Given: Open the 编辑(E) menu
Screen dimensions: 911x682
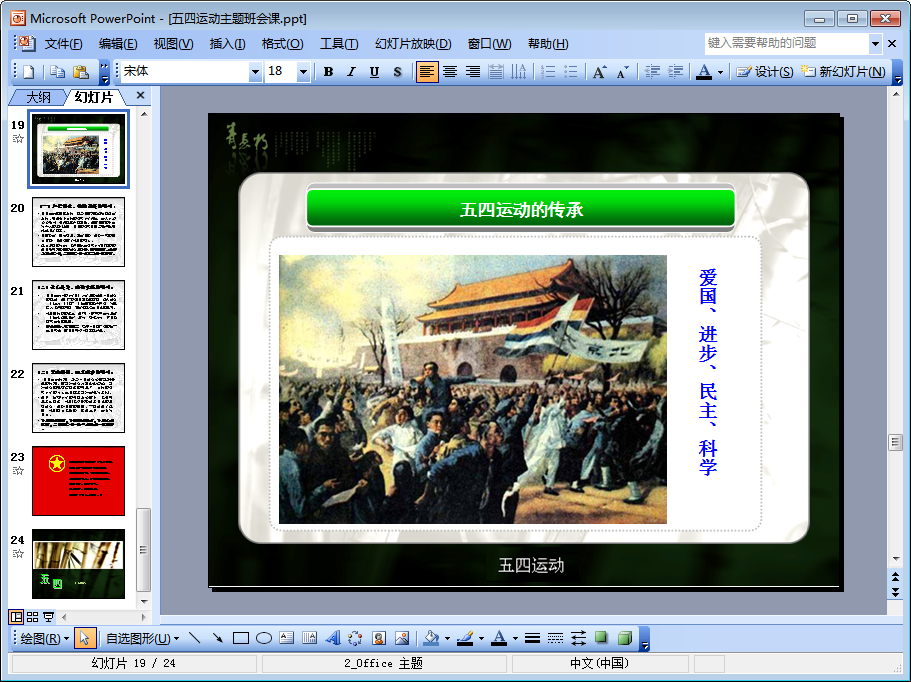Looking at the screenshot, I should point(118,44).
